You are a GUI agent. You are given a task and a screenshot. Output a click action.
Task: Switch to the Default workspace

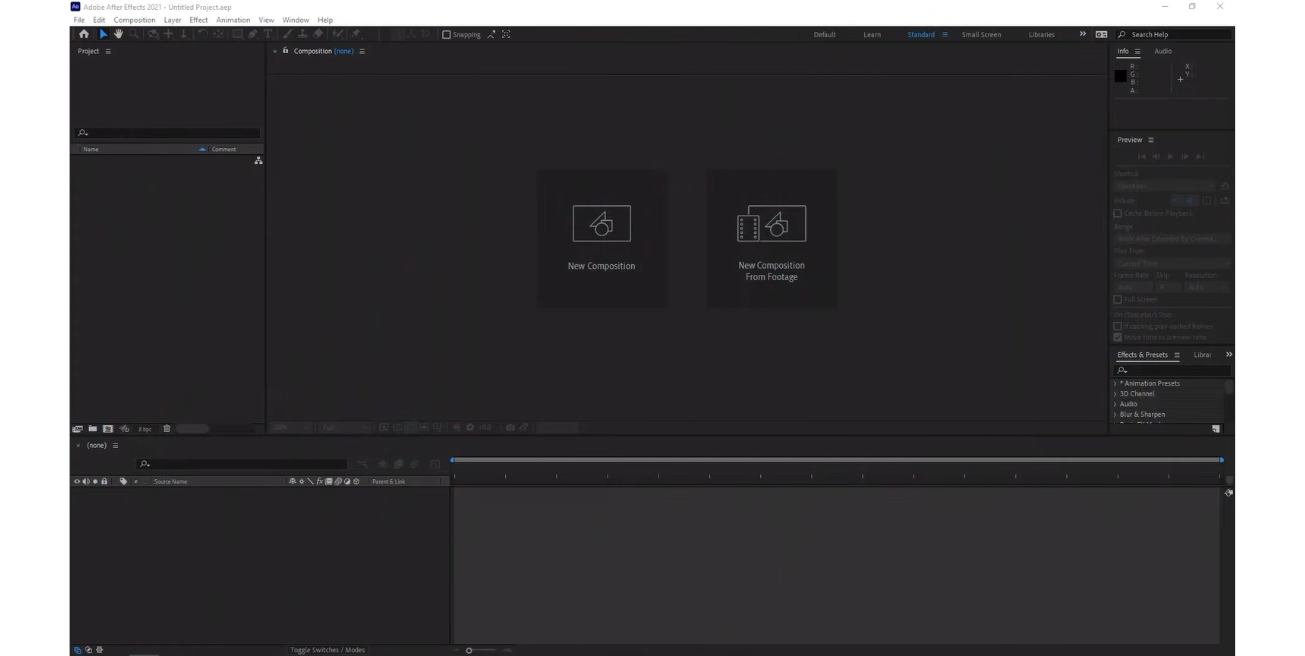(825, 35)
